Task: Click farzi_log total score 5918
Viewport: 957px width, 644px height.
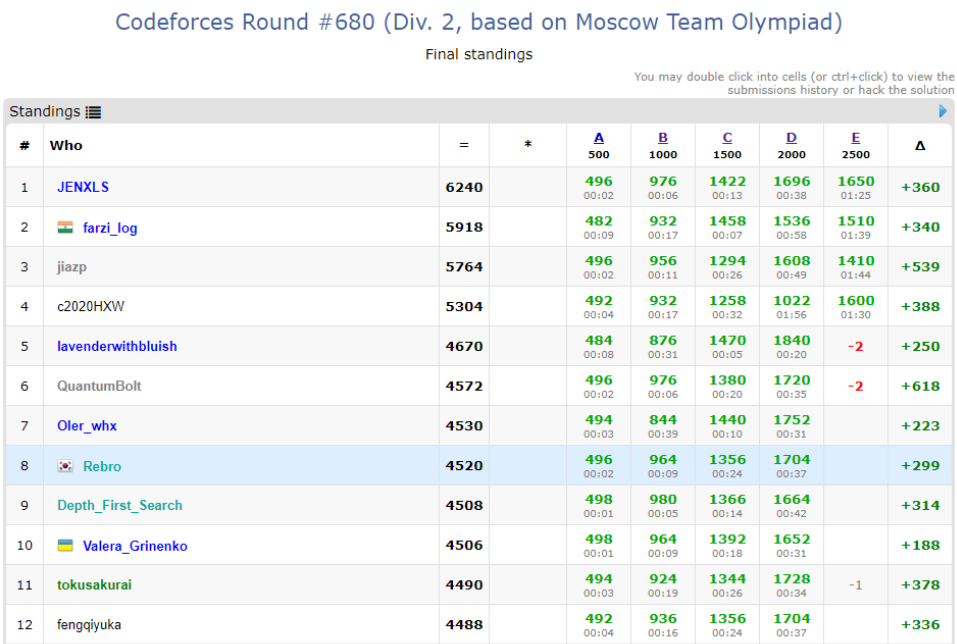Action: click(464, 227)
